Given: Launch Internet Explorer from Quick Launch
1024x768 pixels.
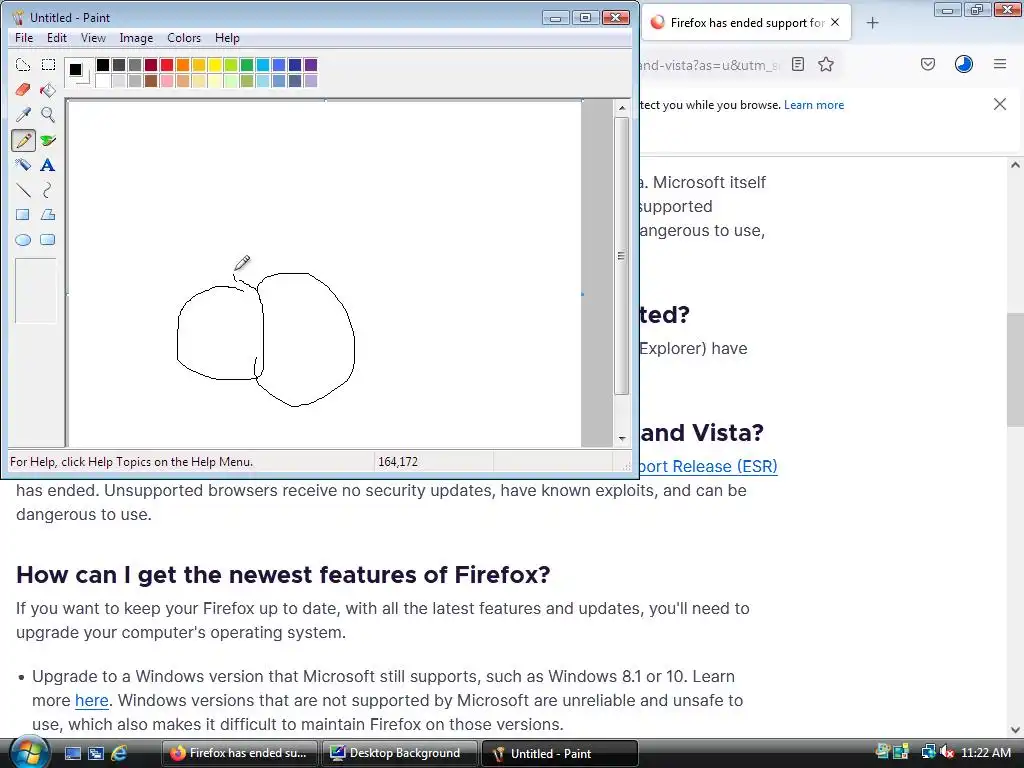Looking at the screenshot, I should (x=119, y=753).
